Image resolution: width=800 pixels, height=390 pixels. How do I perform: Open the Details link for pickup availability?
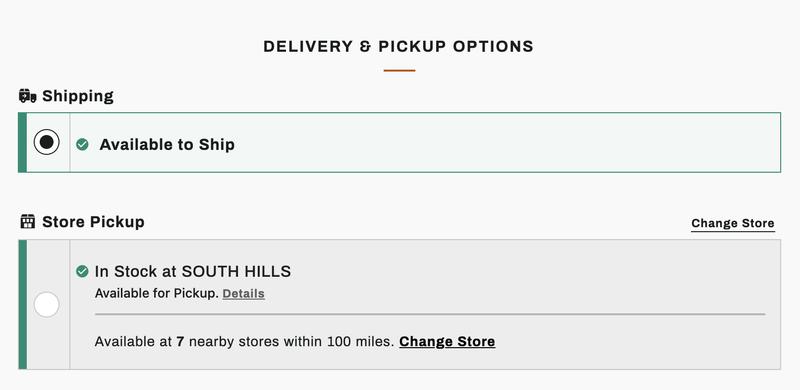243,294
